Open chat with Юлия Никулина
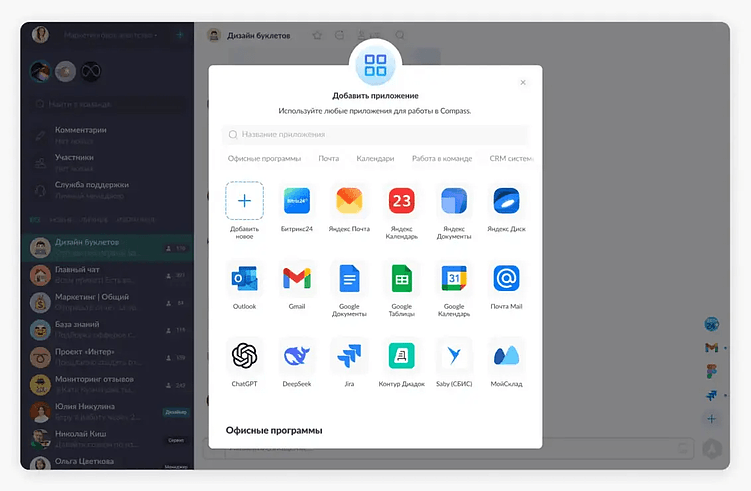The image size is (751, 491). click(x=108, y=411)
